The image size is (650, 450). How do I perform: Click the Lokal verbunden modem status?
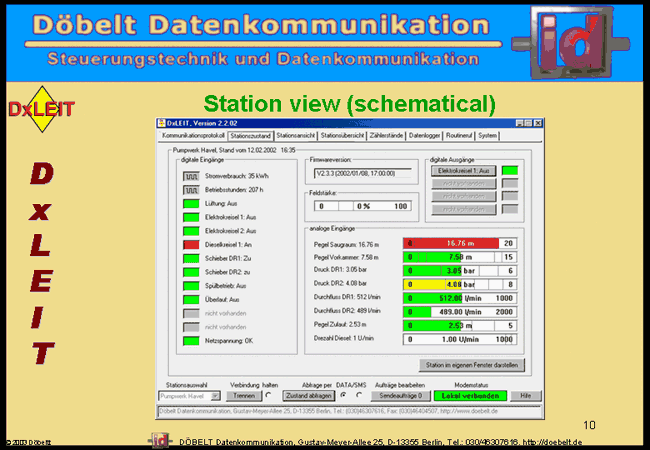tap(471, 396)
